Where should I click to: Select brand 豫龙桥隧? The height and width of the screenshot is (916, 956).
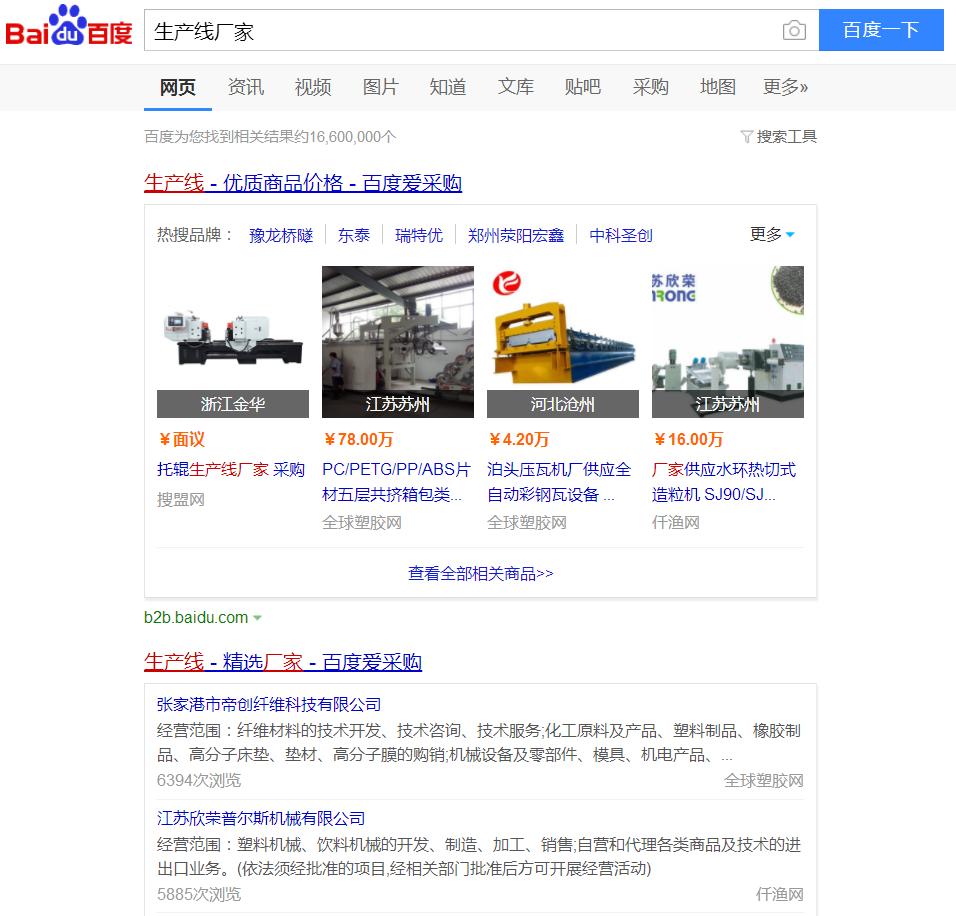coord(281,235)
